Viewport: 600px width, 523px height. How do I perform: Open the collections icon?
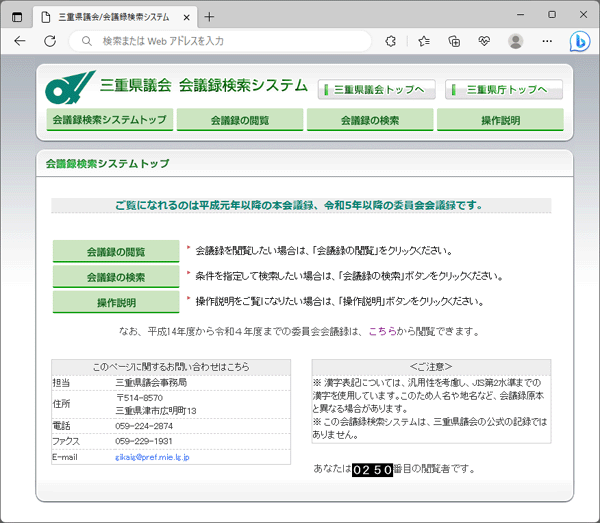454,41
